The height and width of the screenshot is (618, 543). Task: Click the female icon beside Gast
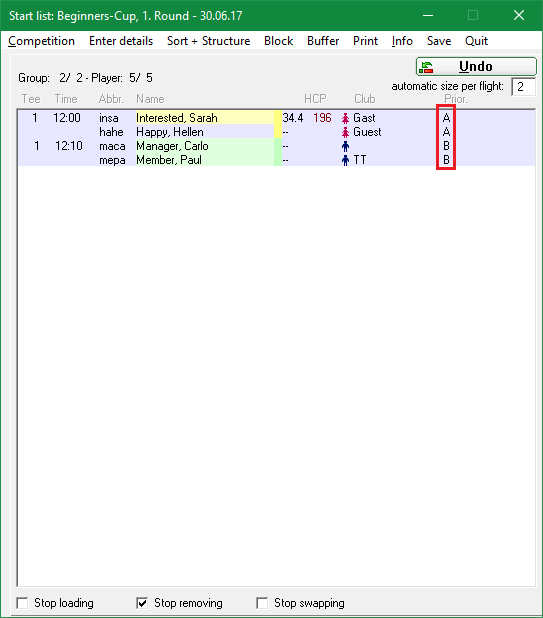[346, 118]
